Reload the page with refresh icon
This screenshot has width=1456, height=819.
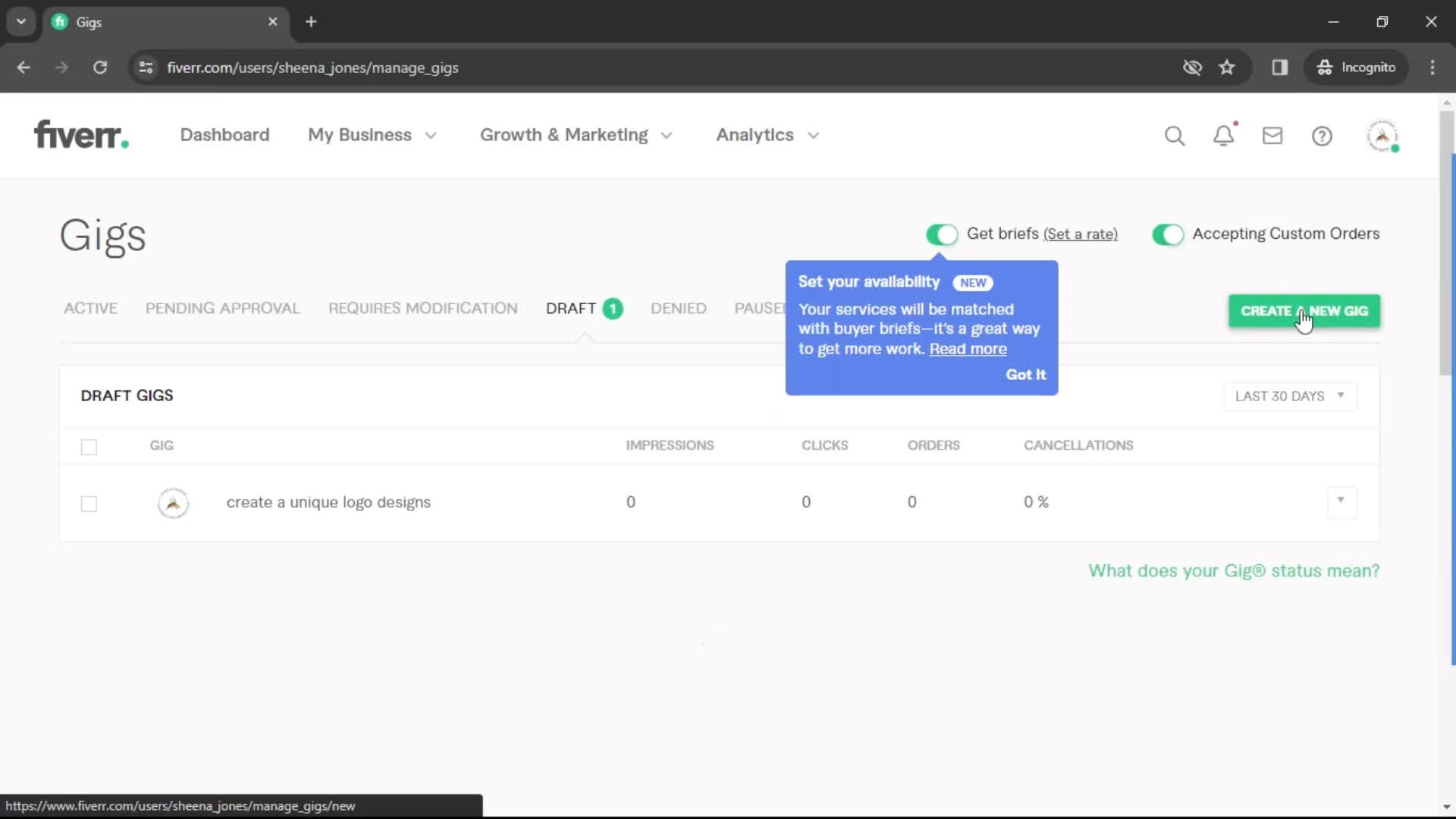coord(100,67)
